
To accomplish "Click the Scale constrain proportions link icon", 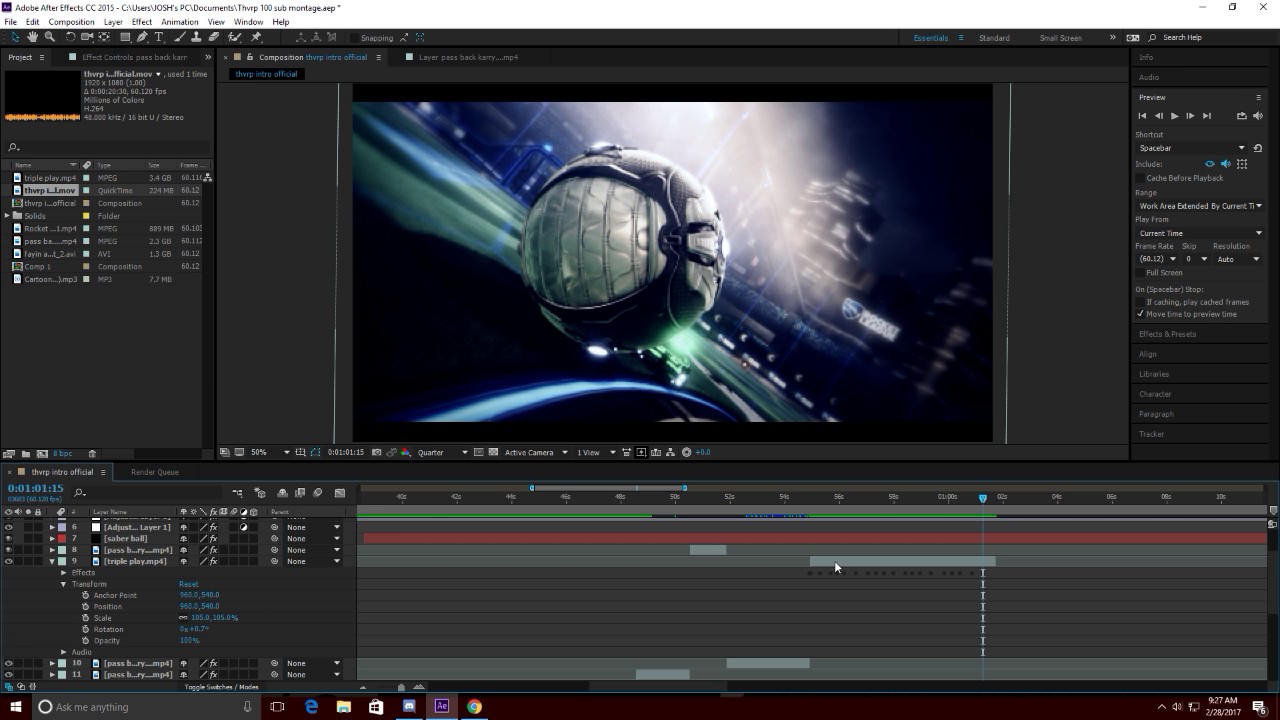I will point(183,618).
